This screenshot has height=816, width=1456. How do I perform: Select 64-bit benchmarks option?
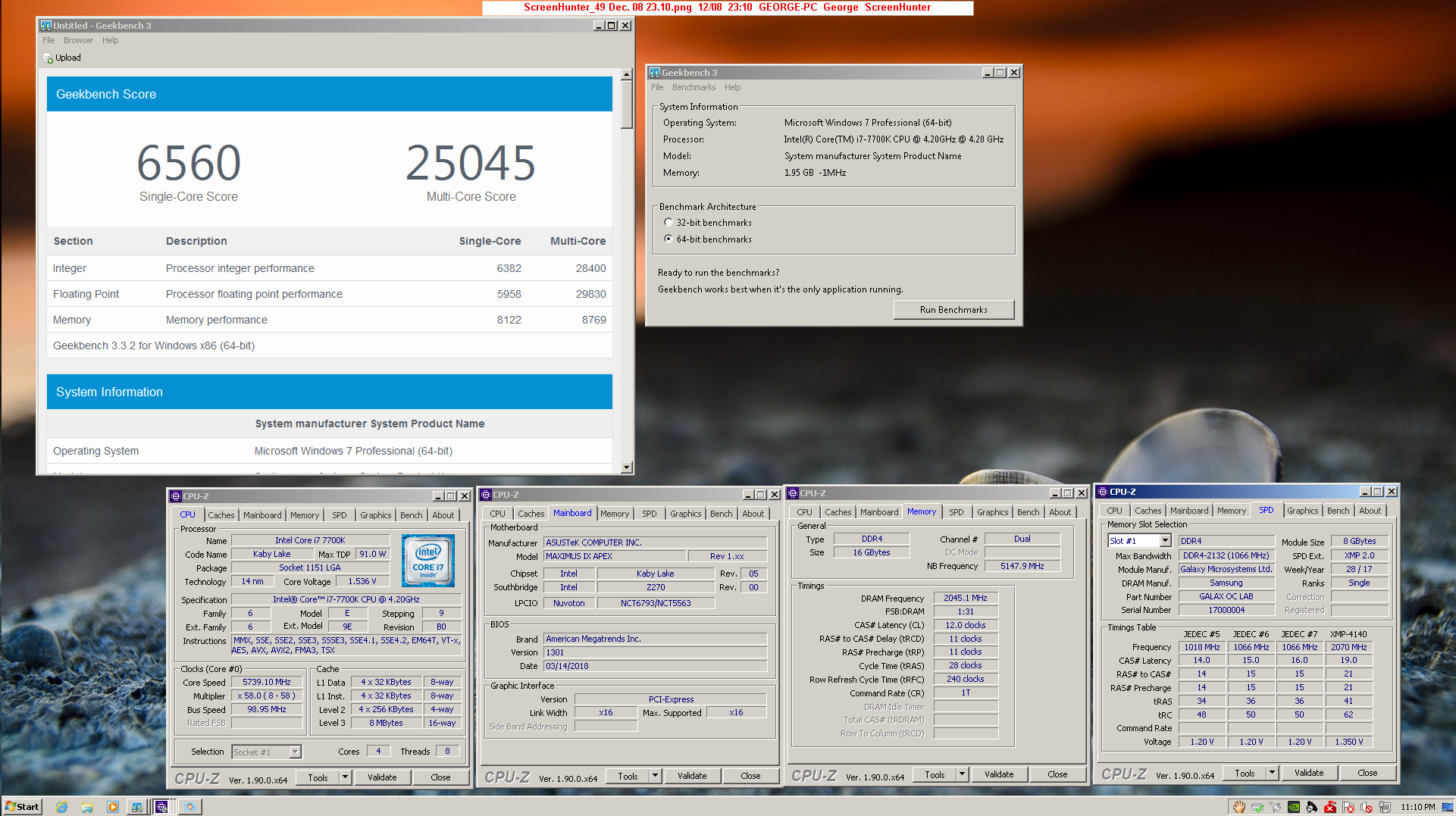point(668,239)
